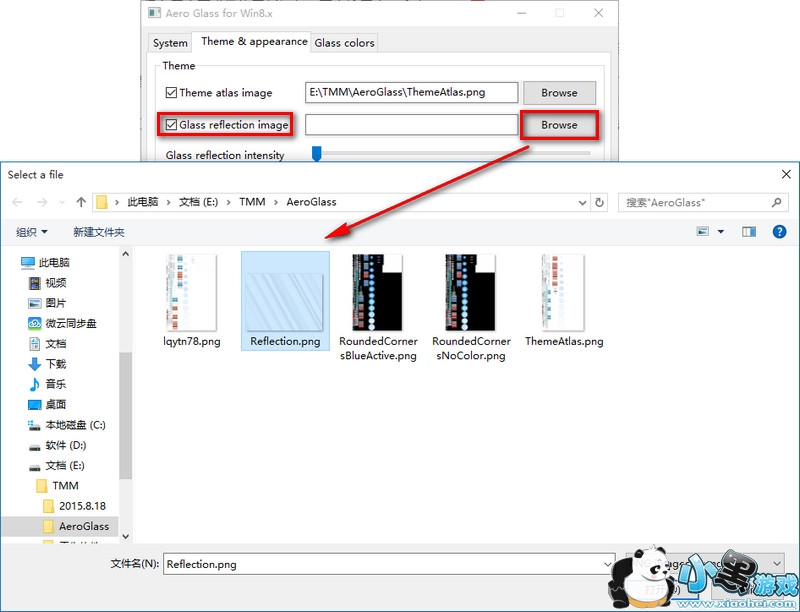Close the Select a file dialog
Screen dimensions: 800x612
coord(786,174)
